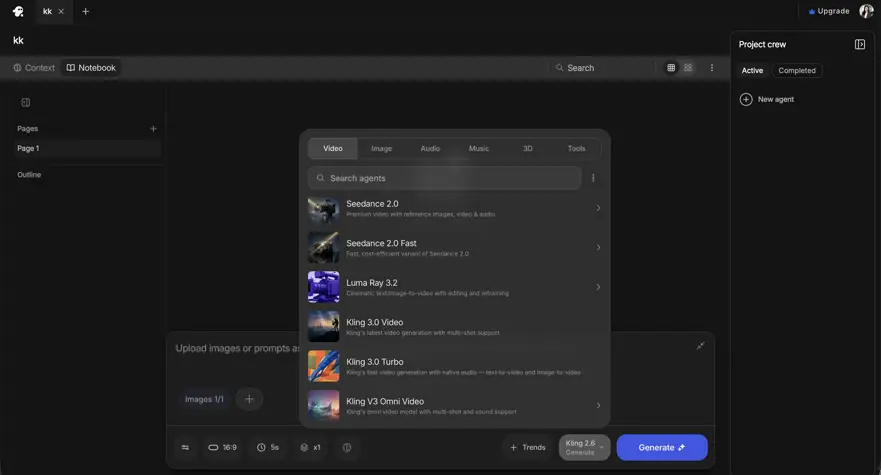
Task: Select the tile grid view icon
Action: (x=688, y=67)
